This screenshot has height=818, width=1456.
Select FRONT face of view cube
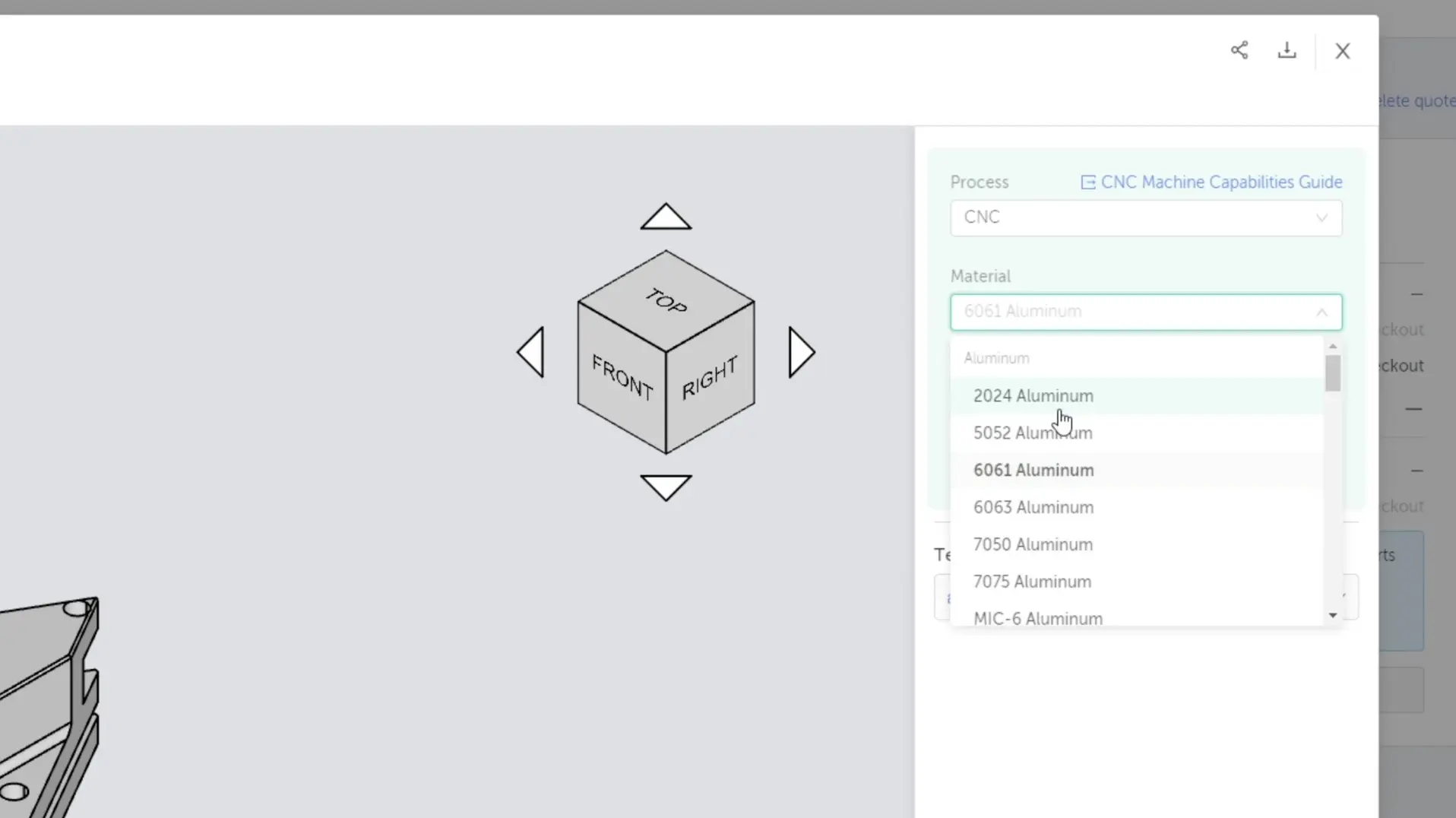622,378
